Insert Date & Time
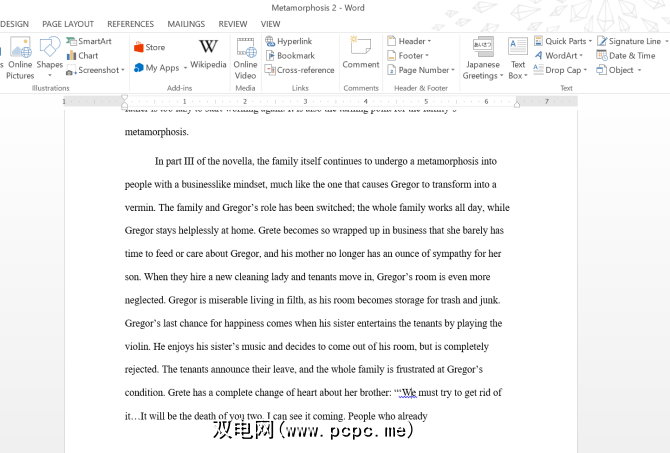 click(x=626, y=56)
